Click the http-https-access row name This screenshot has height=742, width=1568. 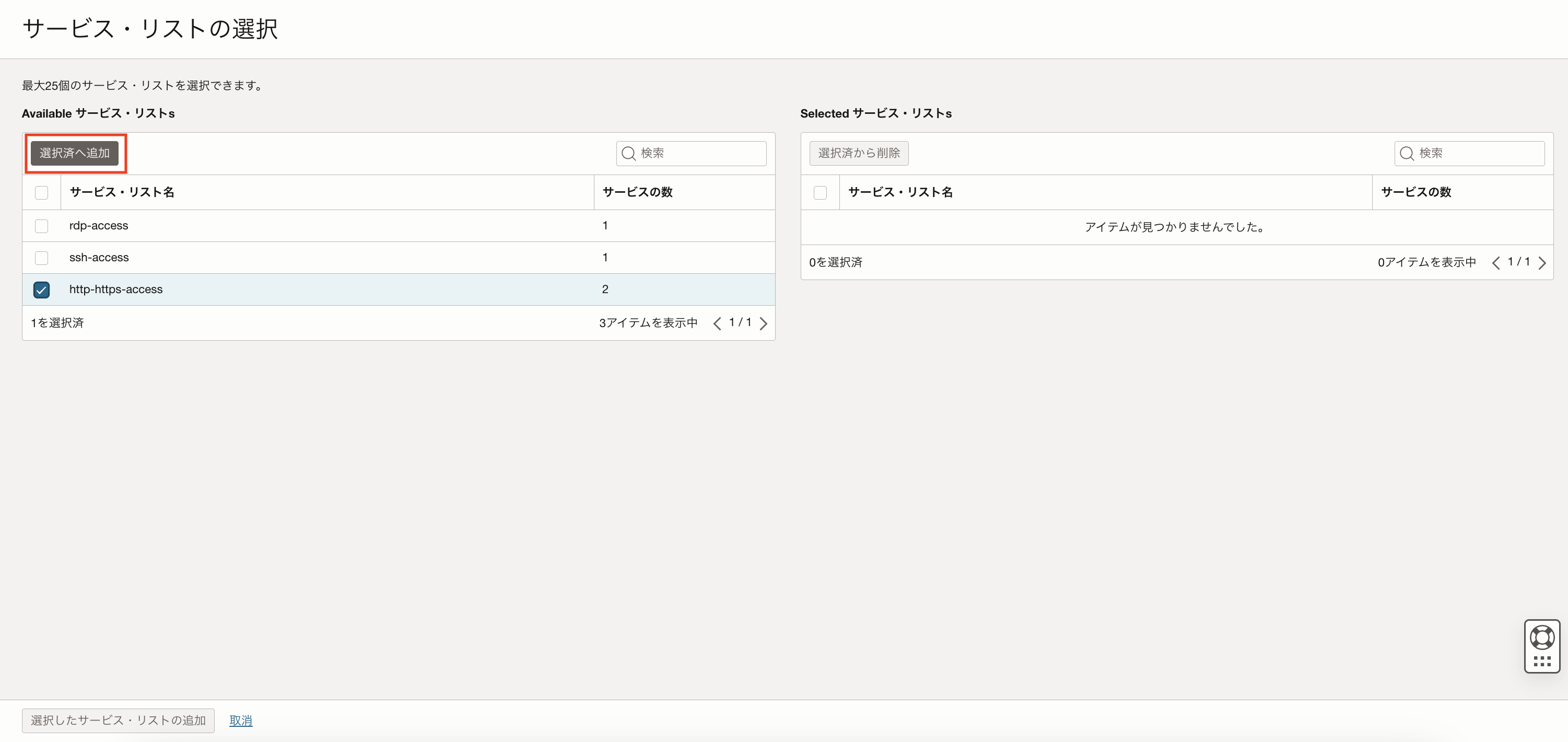click(x=115, y=289)
